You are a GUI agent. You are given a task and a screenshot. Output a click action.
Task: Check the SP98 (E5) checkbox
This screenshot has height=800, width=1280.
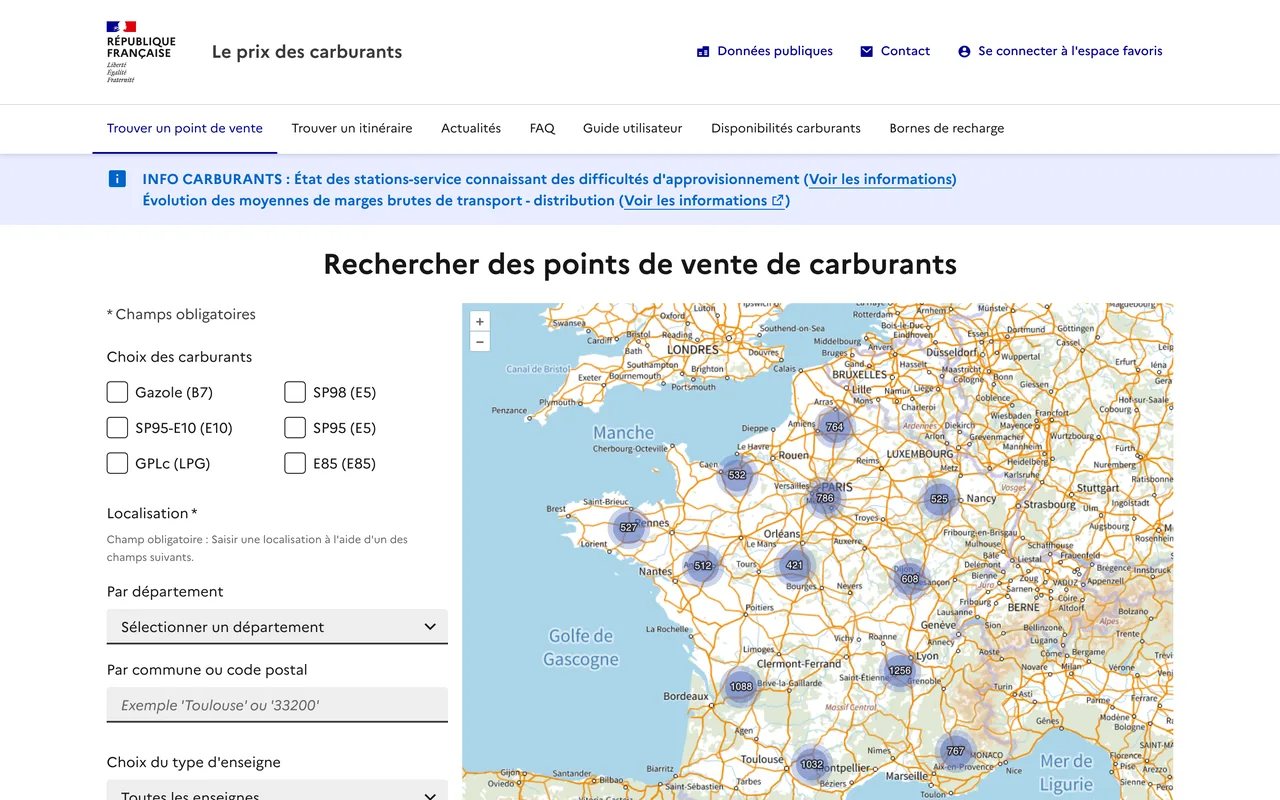pos(295,392)
